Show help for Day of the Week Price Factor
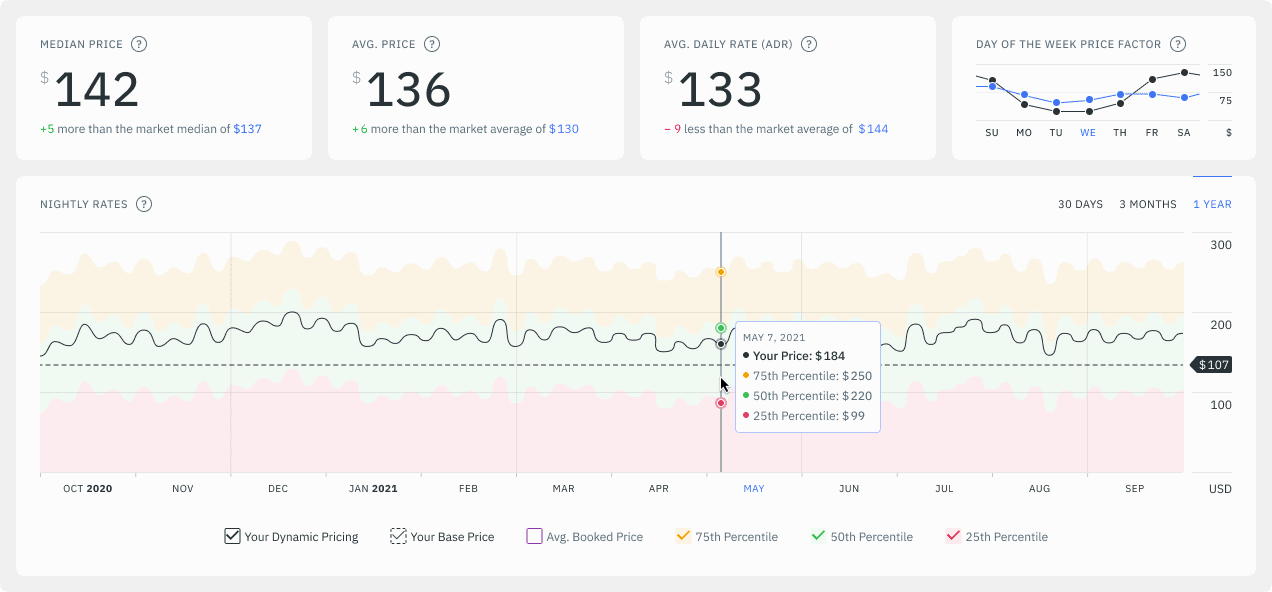The width and height of the screenshot is (1272, 592). [x=1178, y=44]
